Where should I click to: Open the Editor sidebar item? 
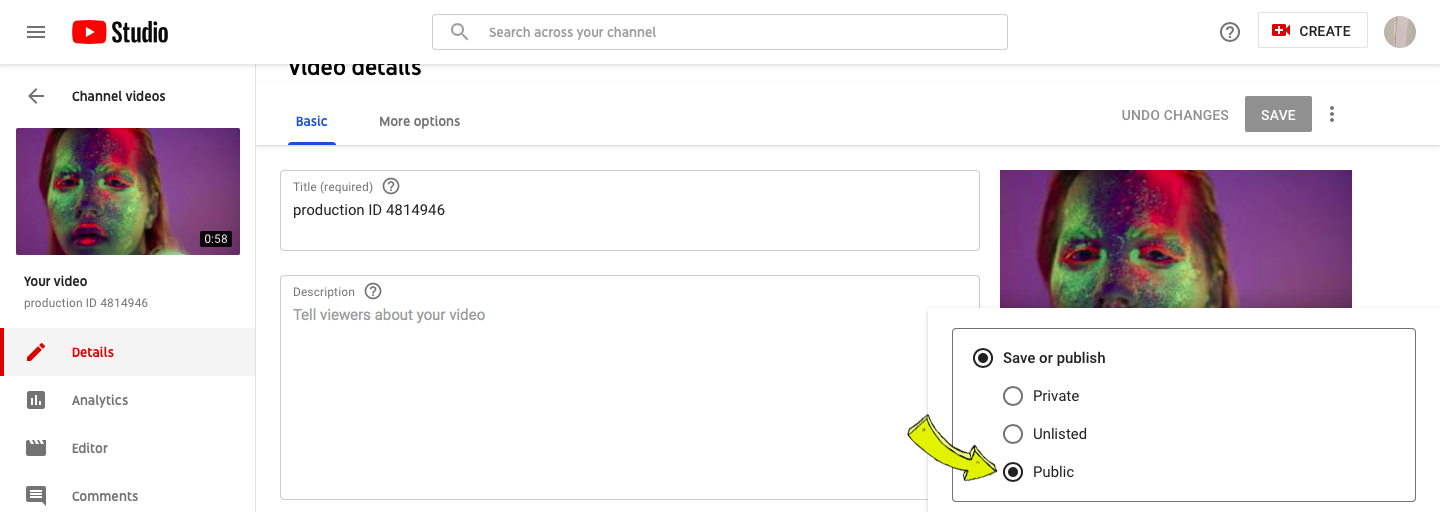[128, 448]
